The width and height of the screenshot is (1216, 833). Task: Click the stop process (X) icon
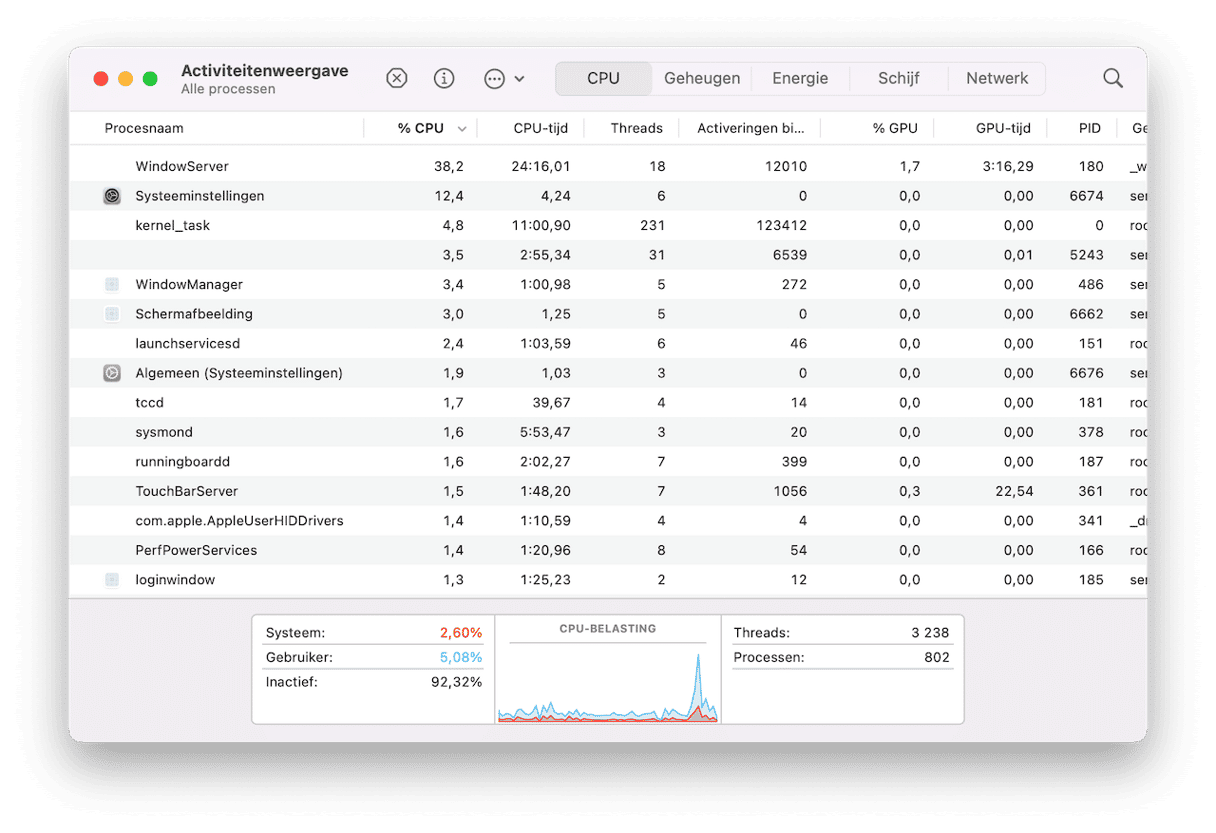coord(397,79)
